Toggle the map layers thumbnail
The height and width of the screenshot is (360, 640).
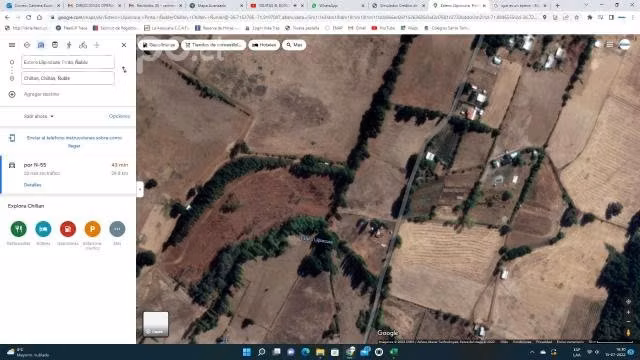156,324
